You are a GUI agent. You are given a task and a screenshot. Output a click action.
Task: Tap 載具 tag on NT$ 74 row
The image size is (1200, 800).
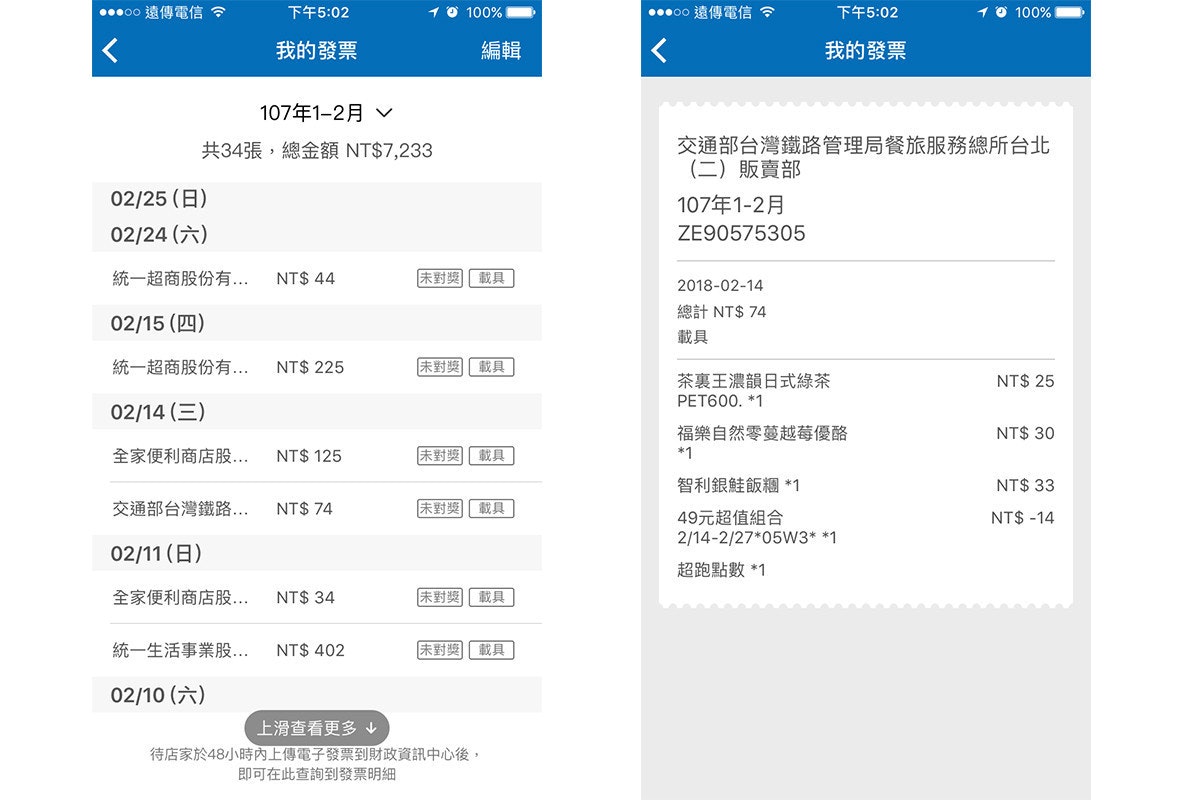point(491,509)
